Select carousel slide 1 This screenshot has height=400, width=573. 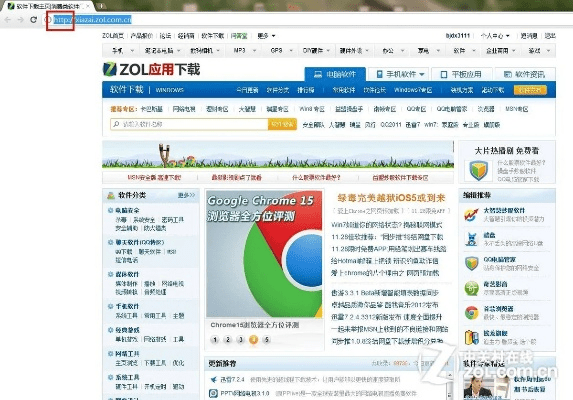(x=215, y=339)
